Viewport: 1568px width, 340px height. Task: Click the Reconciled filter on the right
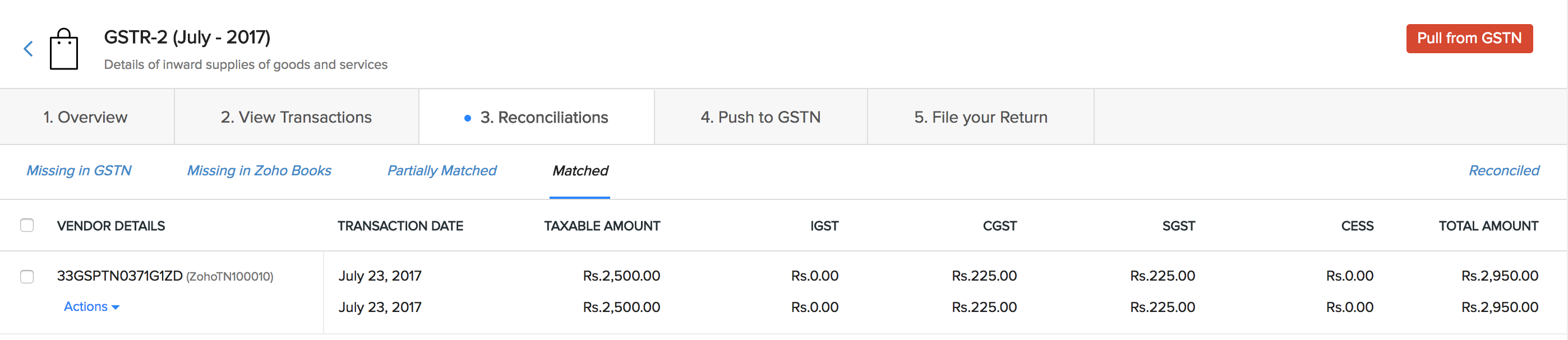point(1504,170)
